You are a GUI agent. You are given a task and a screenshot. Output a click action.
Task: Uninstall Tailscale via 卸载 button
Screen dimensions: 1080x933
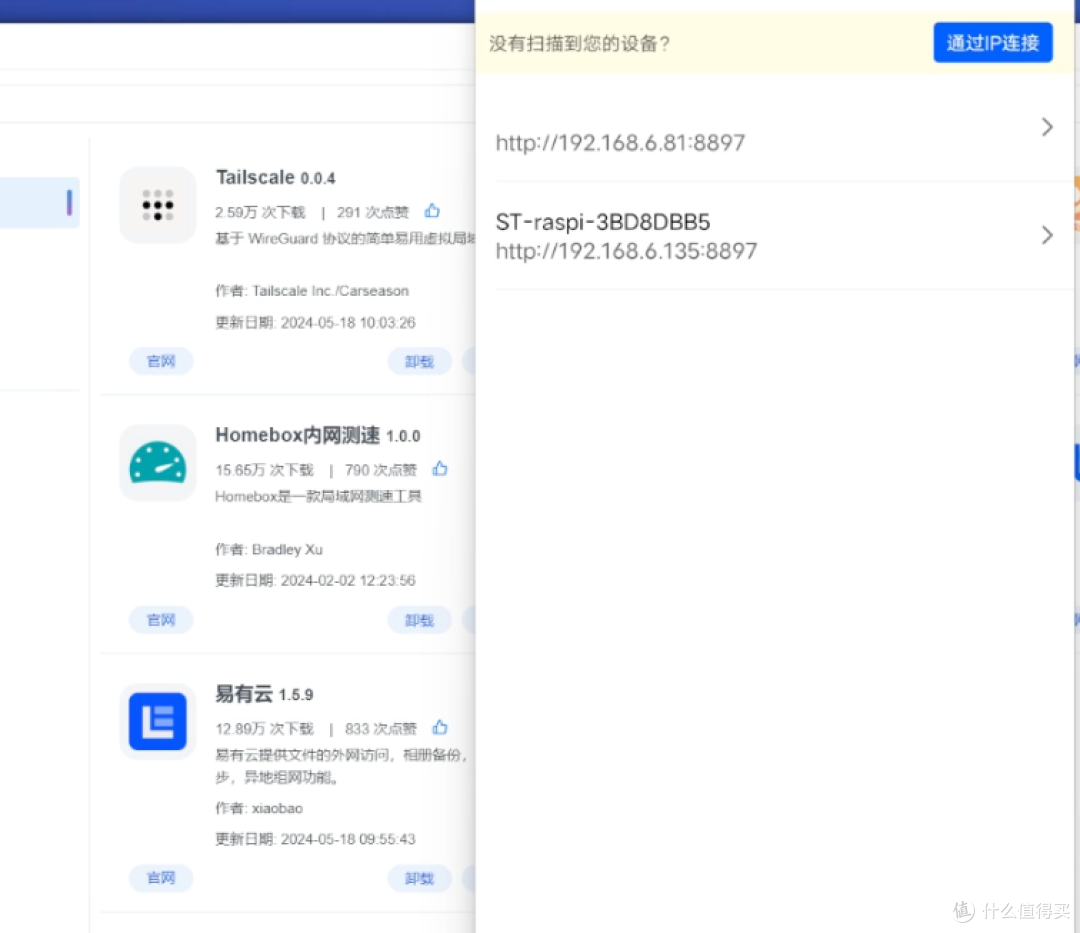click(x=419, y=361)
